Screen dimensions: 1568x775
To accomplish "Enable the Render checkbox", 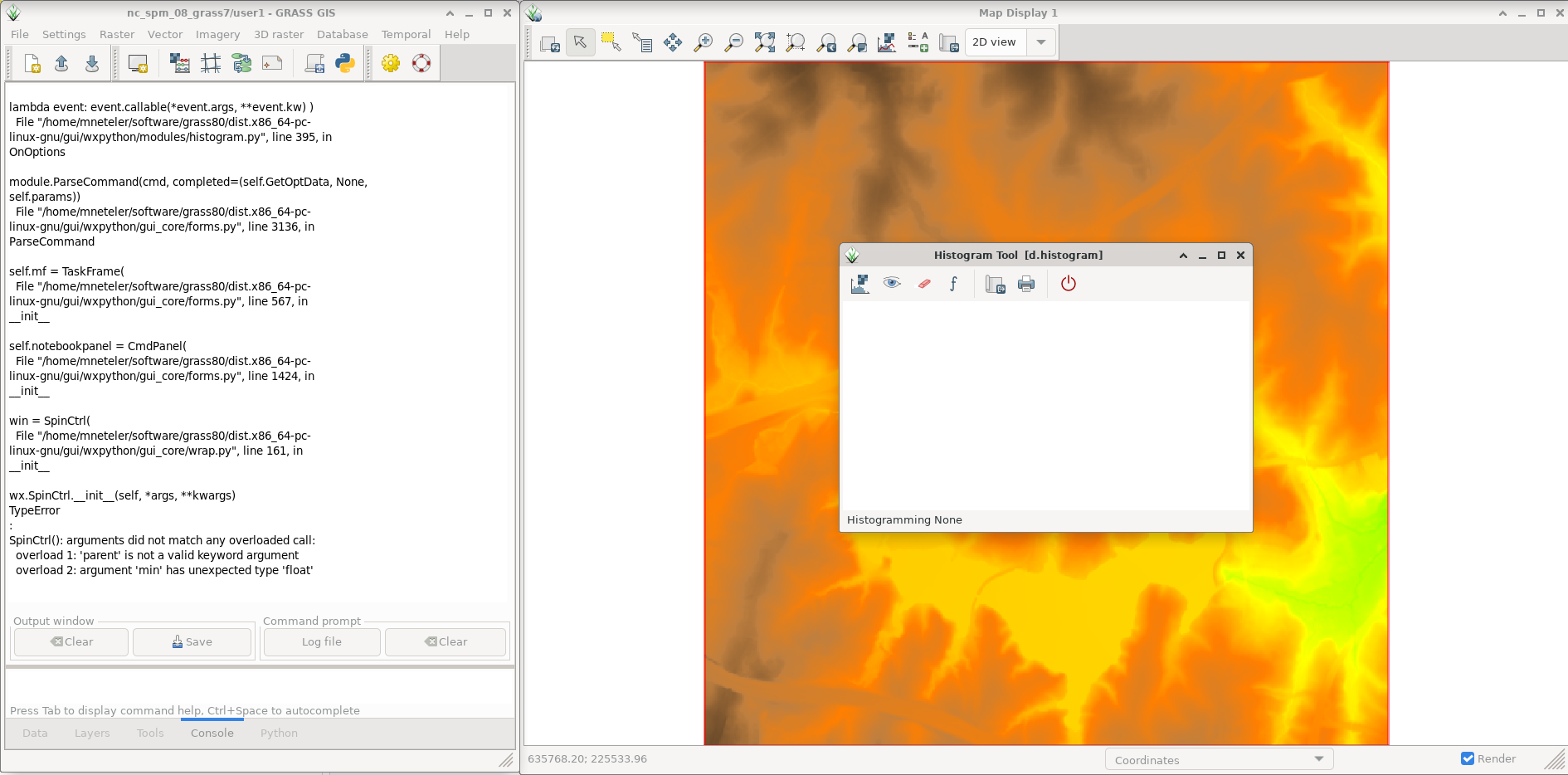I will (x=1468, y=758).
